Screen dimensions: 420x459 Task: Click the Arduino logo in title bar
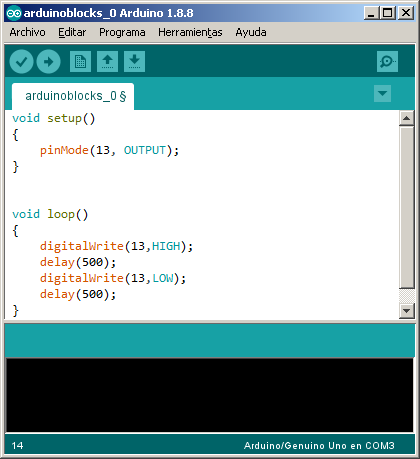pyautogui.click(x=14, y=13)
